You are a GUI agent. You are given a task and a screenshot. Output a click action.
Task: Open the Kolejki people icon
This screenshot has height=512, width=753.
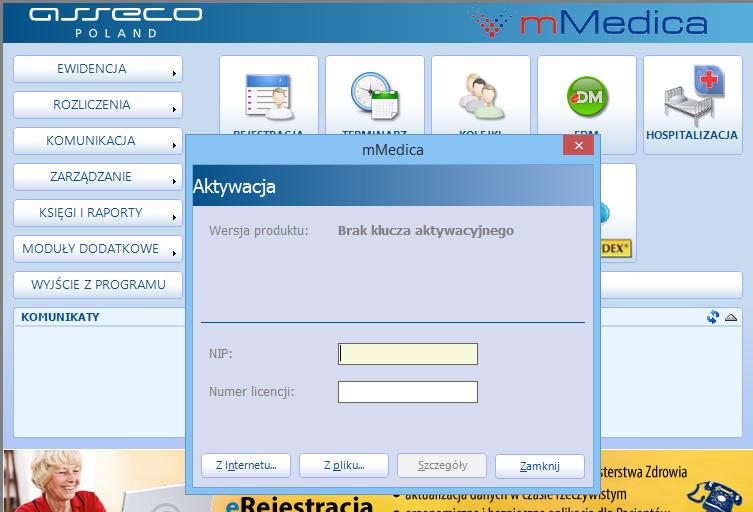click(x=481, y=97)
